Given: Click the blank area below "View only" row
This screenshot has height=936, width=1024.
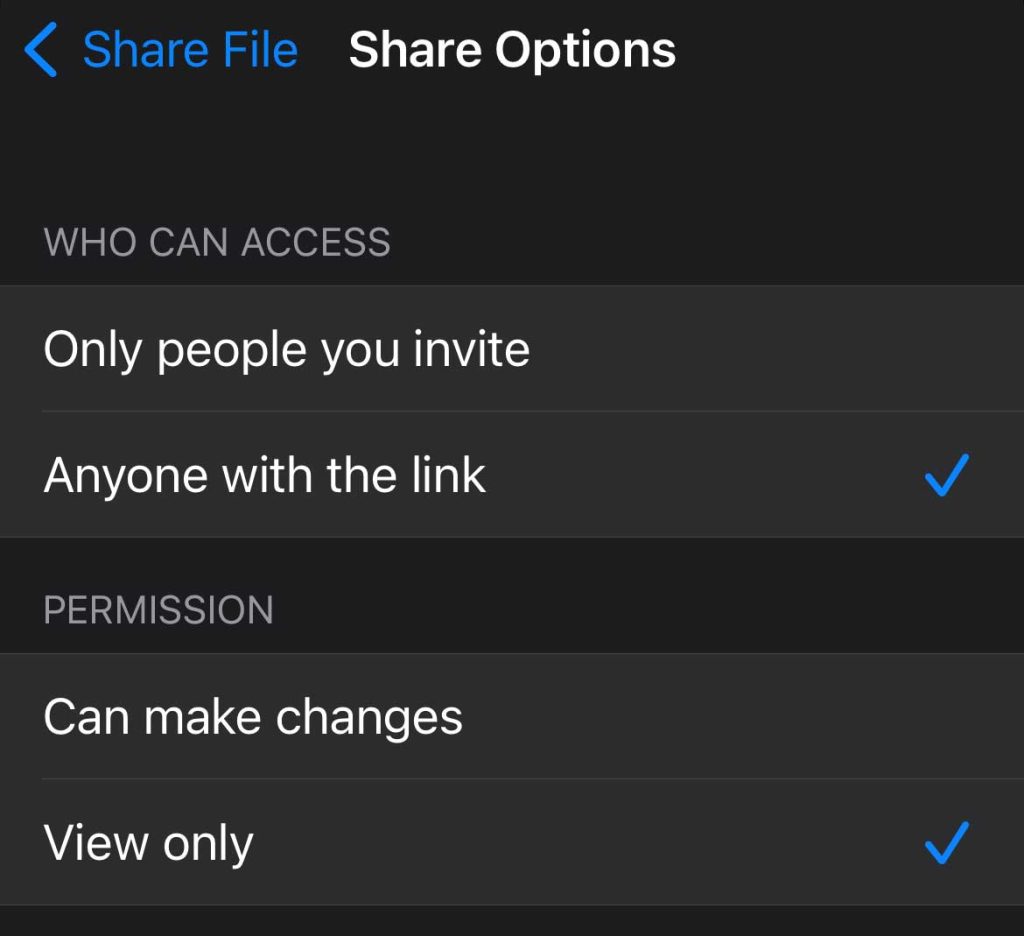Looking at the screenshot, I should pos(512,922).
